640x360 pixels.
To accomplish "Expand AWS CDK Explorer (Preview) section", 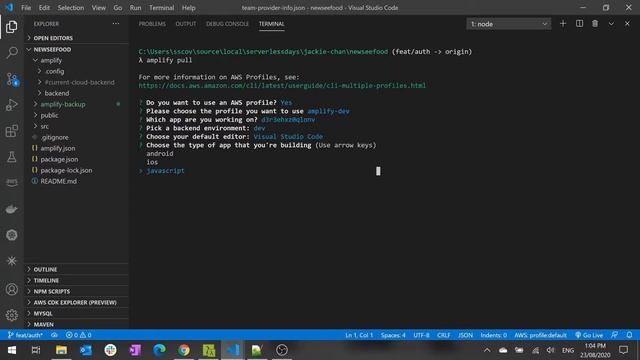I will 77,303.
